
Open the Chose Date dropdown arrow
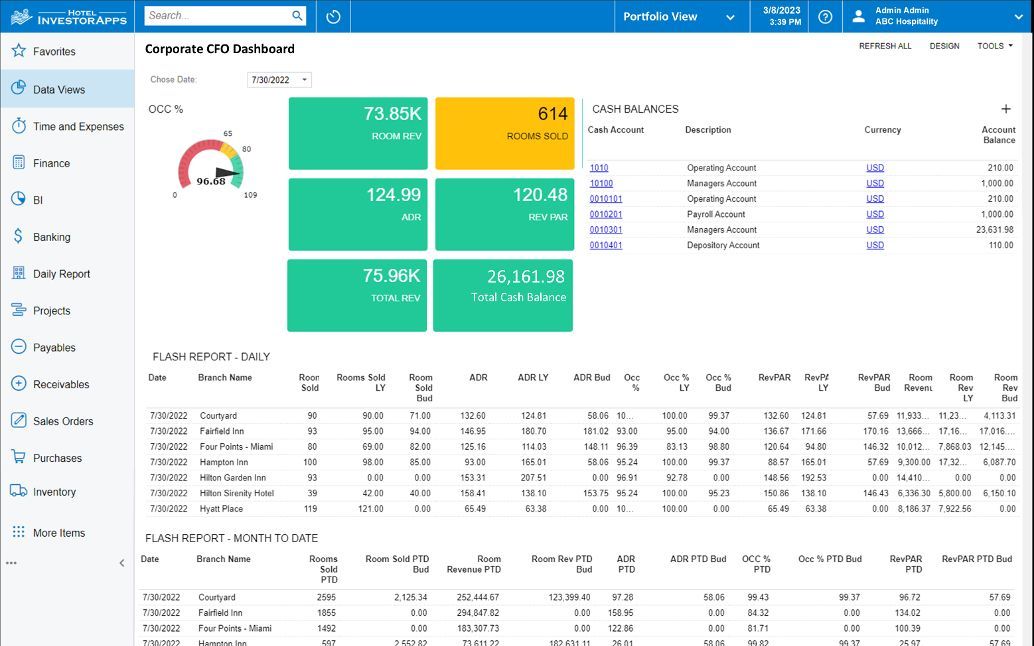[x=305, y=80]
